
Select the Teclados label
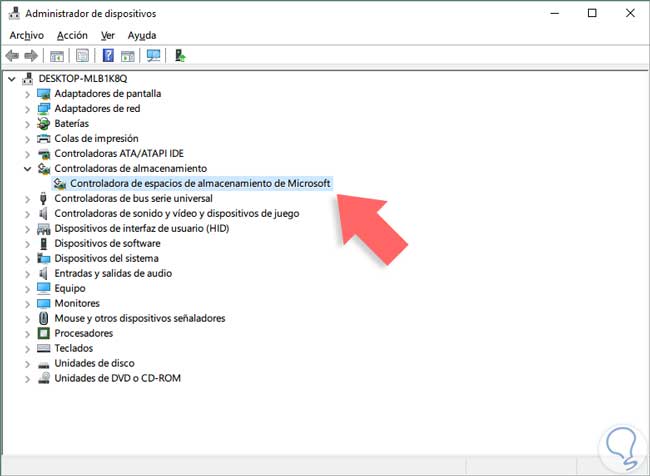[73, 348]
